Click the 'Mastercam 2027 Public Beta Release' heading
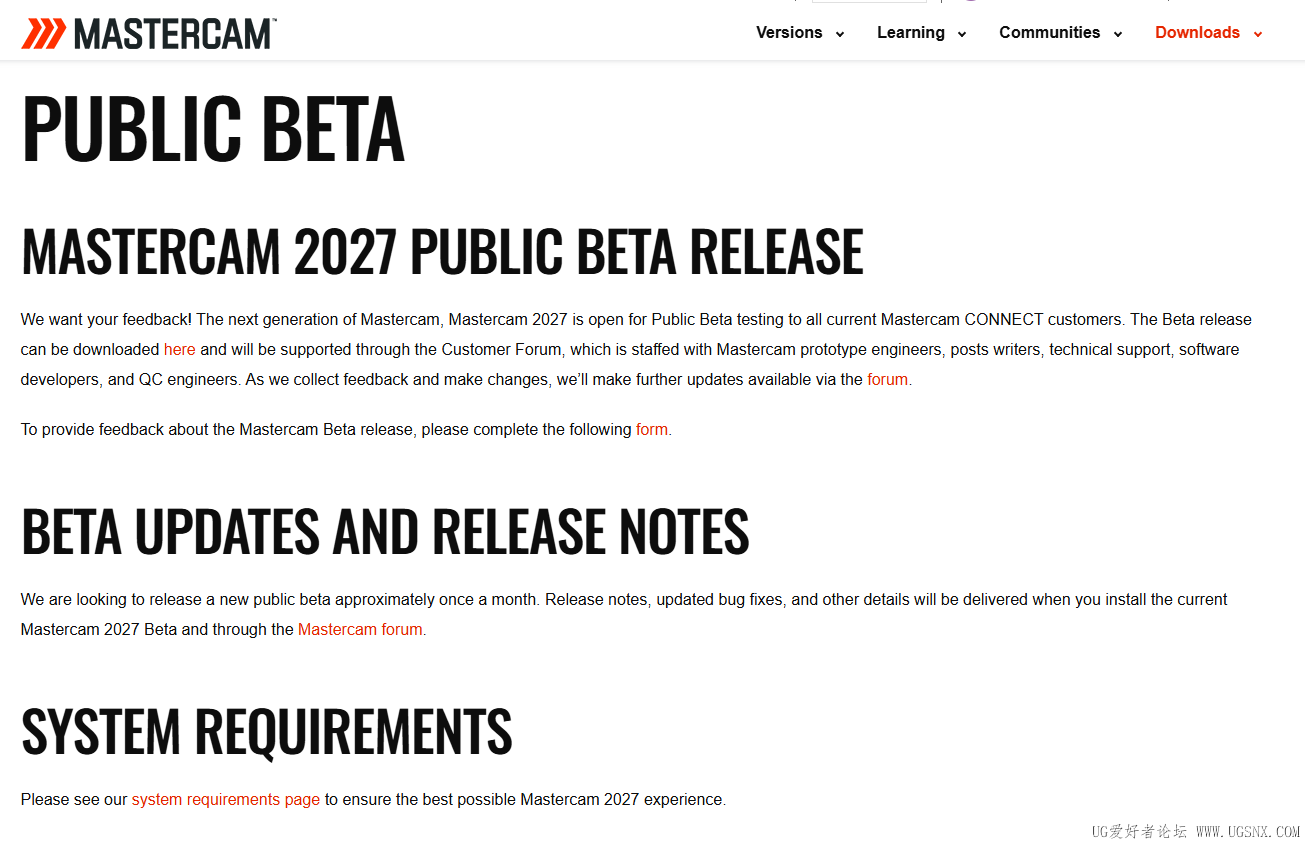 pos(442,251)
